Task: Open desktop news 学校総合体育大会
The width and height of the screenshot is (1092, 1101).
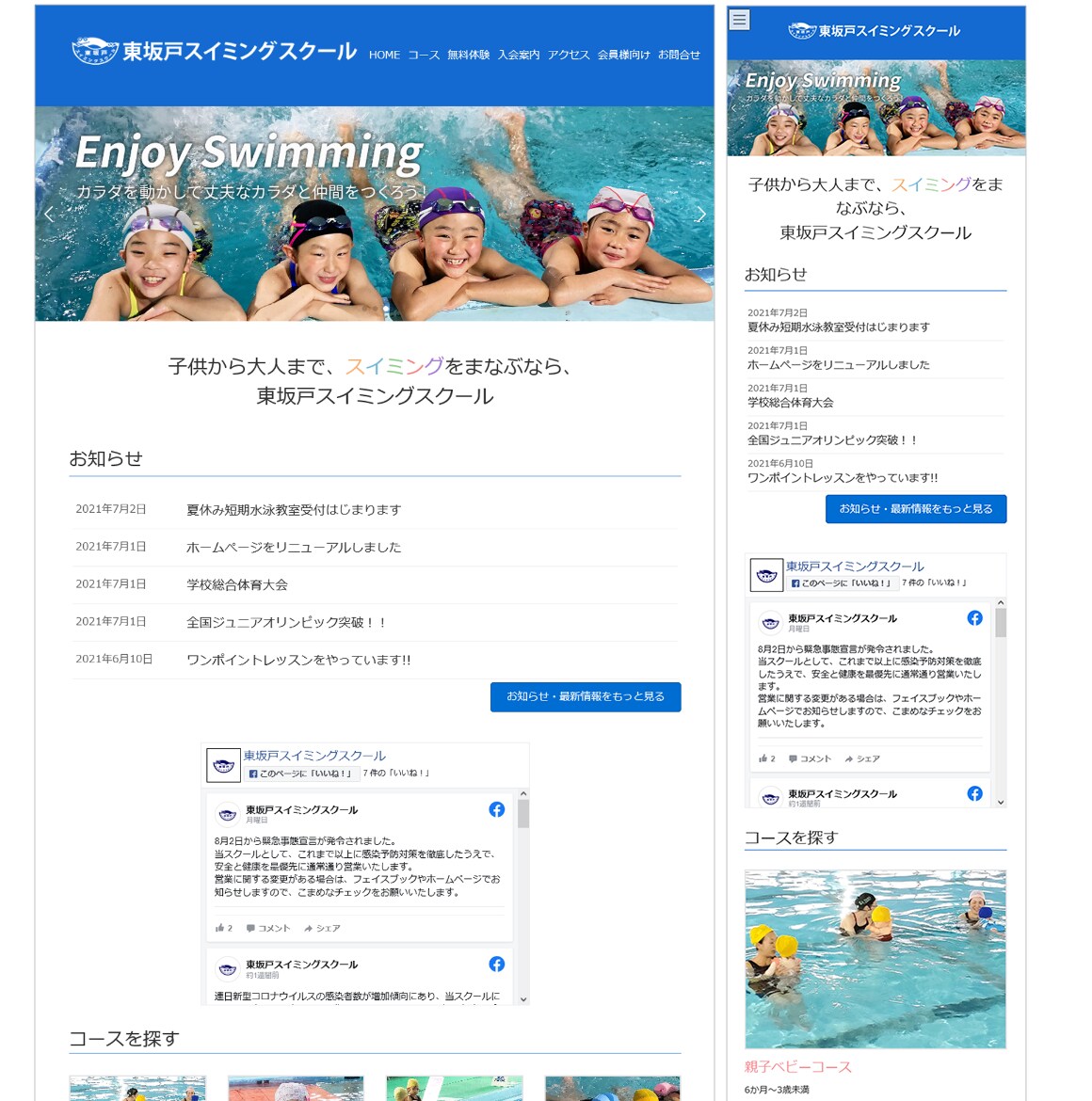Action: point(236,585)
